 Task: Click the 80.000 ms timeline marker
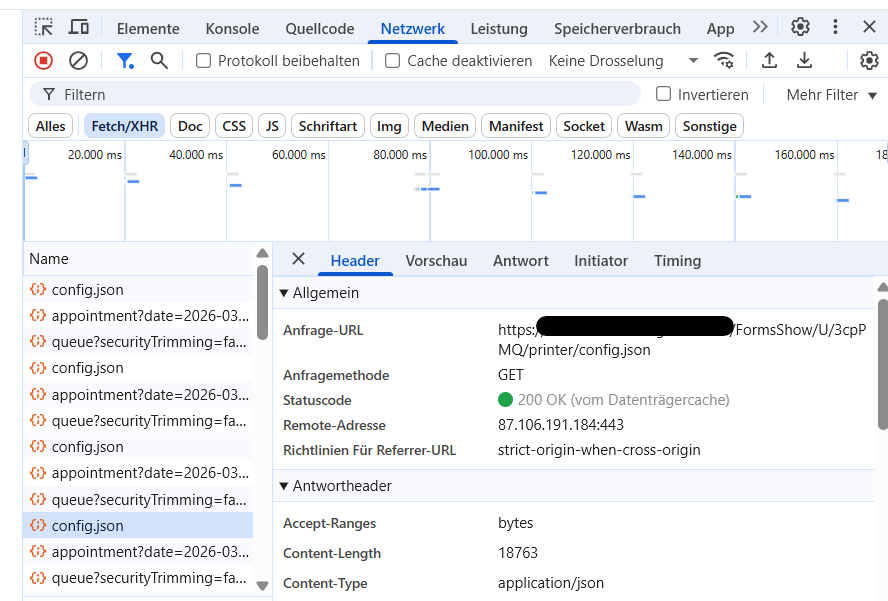click(400, 155)
